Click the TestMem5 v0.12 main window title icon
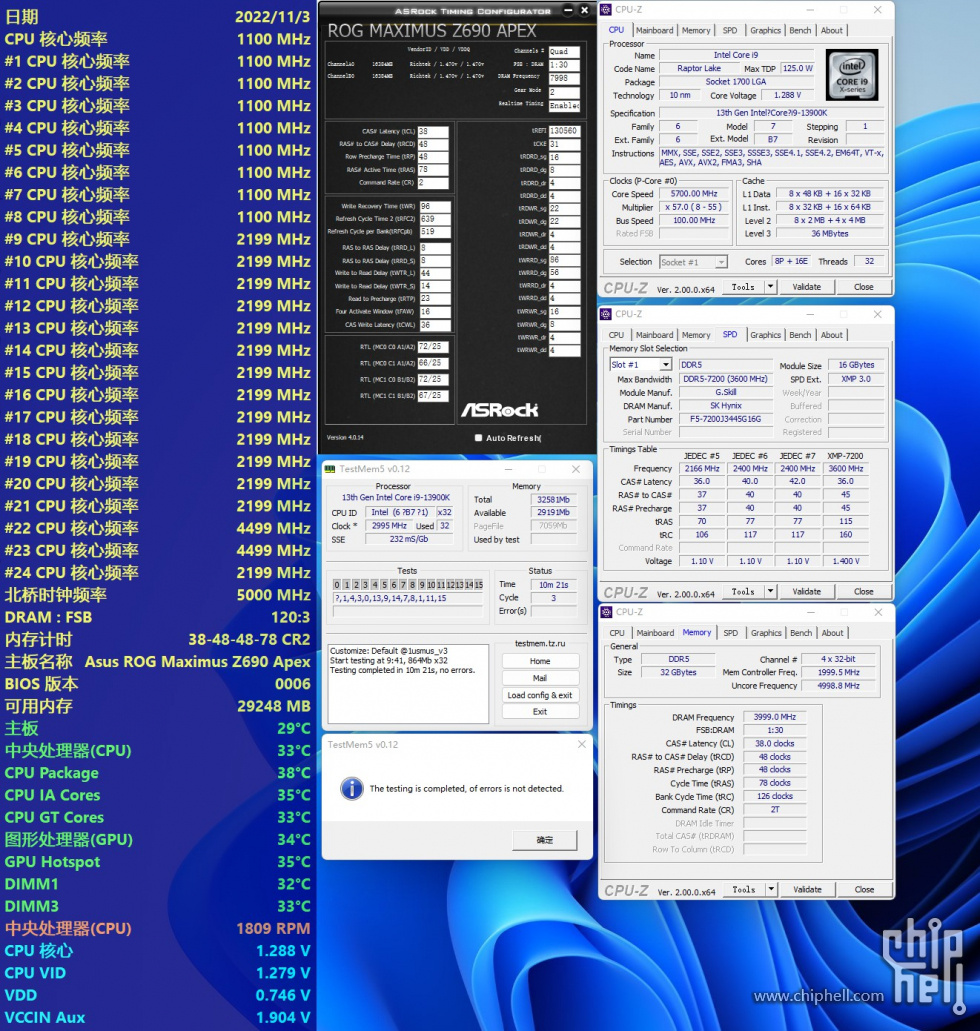The width and height of the screenshot is (980, 1031). click(x=330, y=469)
